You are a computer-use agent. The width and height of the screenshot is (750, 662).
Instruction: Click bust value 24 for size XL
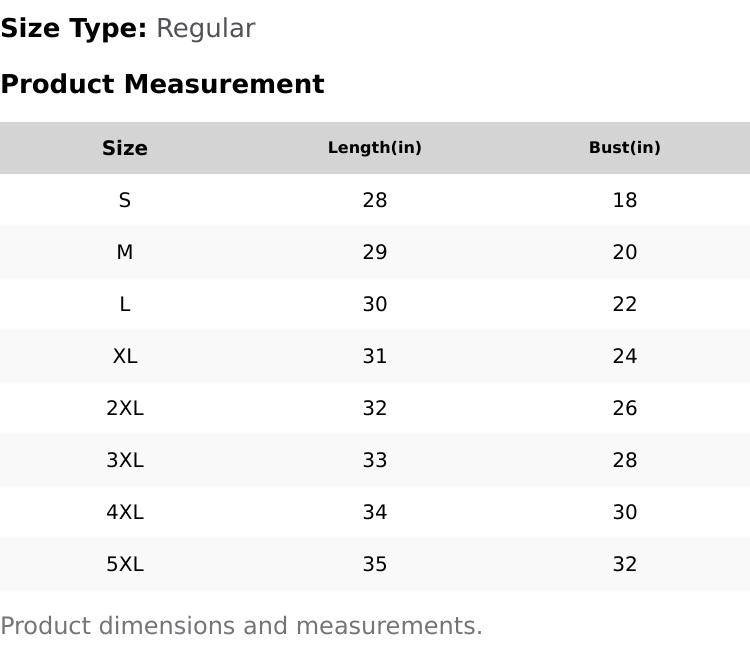[x=625, y=356]
